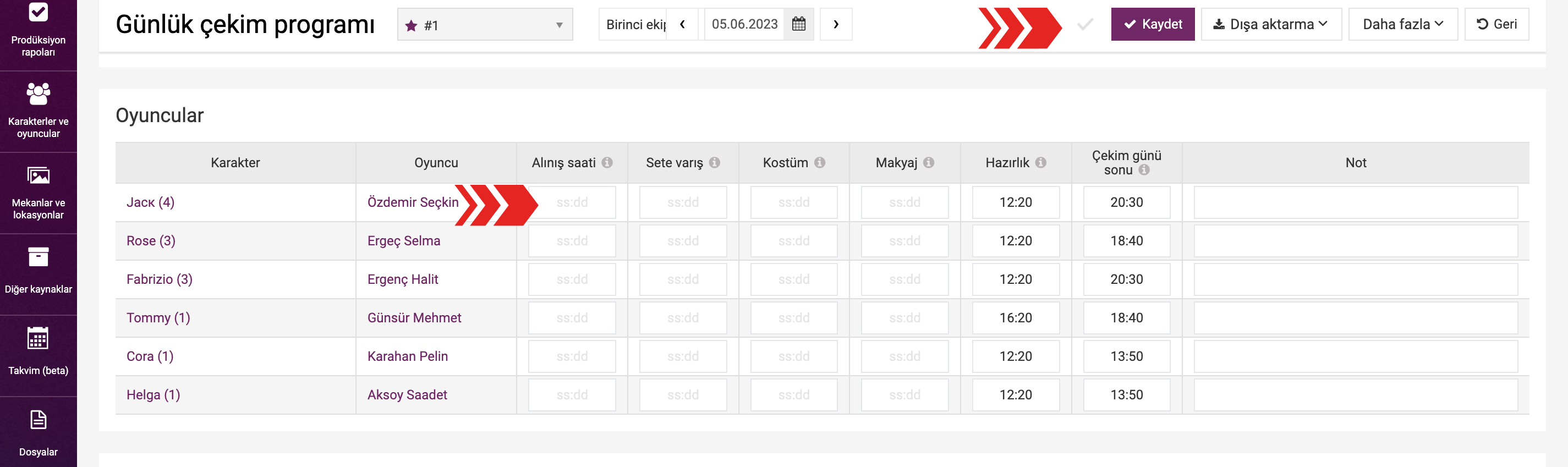
Task: Expand Daha fazla menu
Action: (1403, 24)
